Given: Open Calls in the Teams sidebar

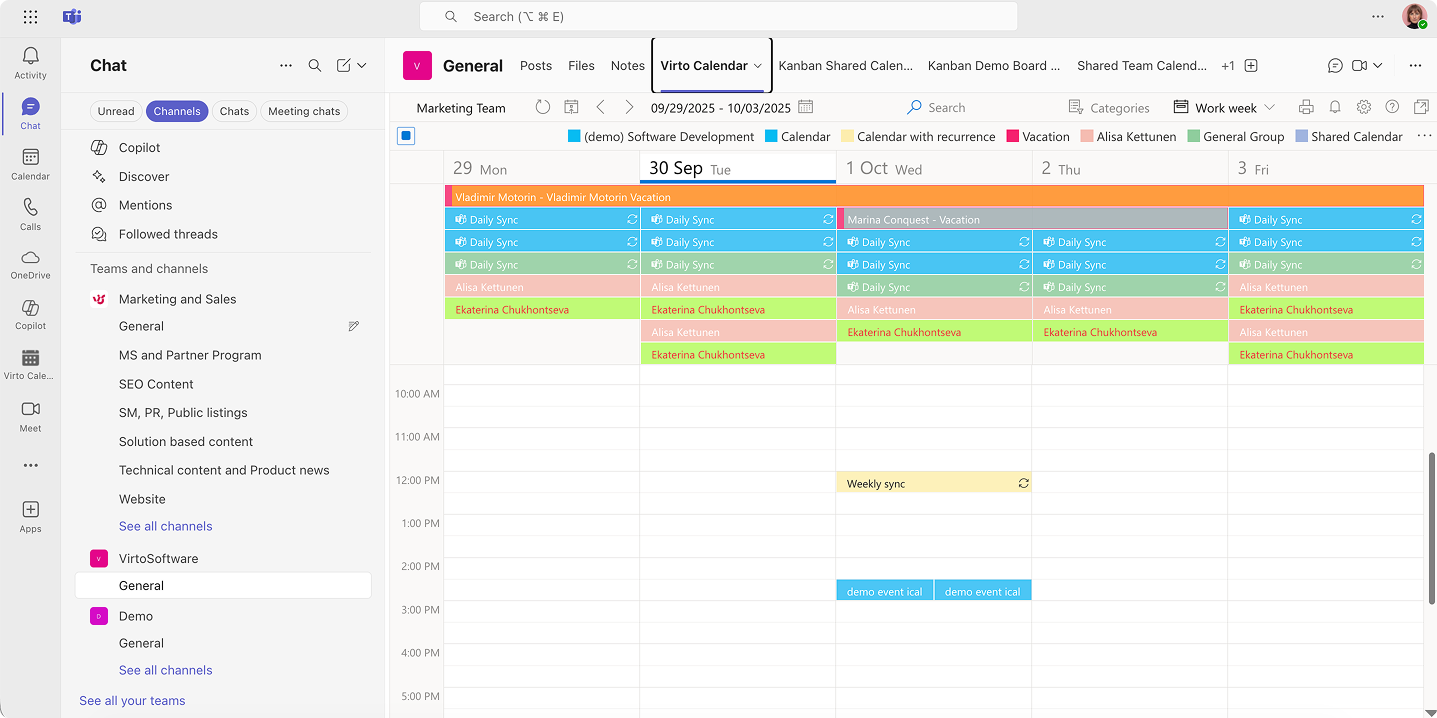Looking at the screenshot, I should tap(30, 213).
